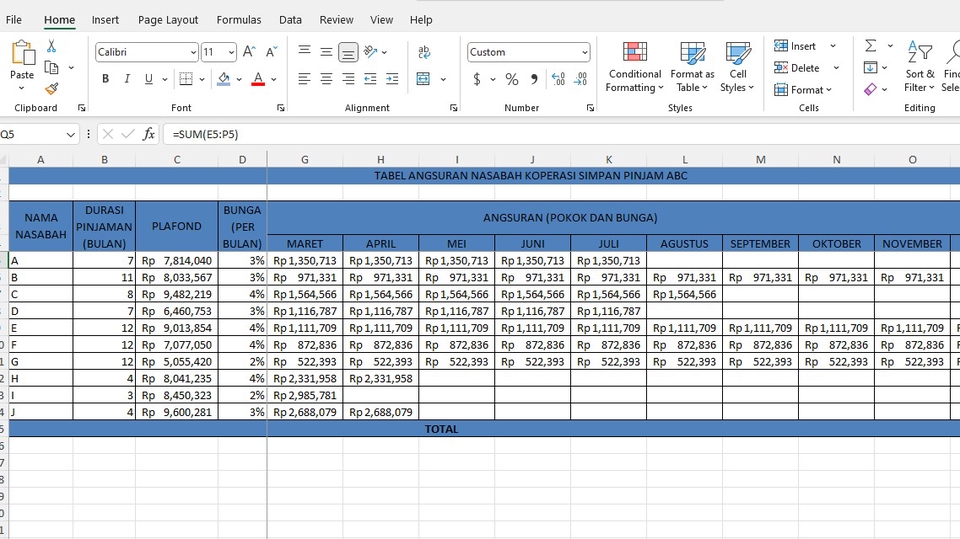
Task: Toggle Bottom Align for the cell
Action: point(348,52)
